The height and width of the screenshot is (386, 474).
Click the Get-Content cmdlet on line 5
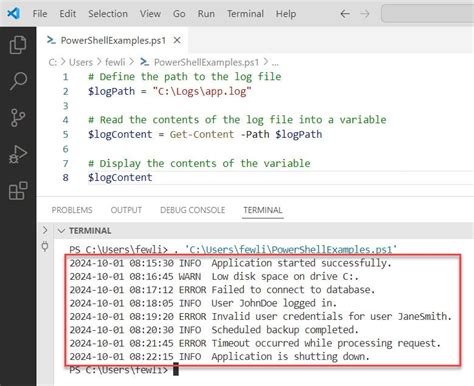click(202, 134)
